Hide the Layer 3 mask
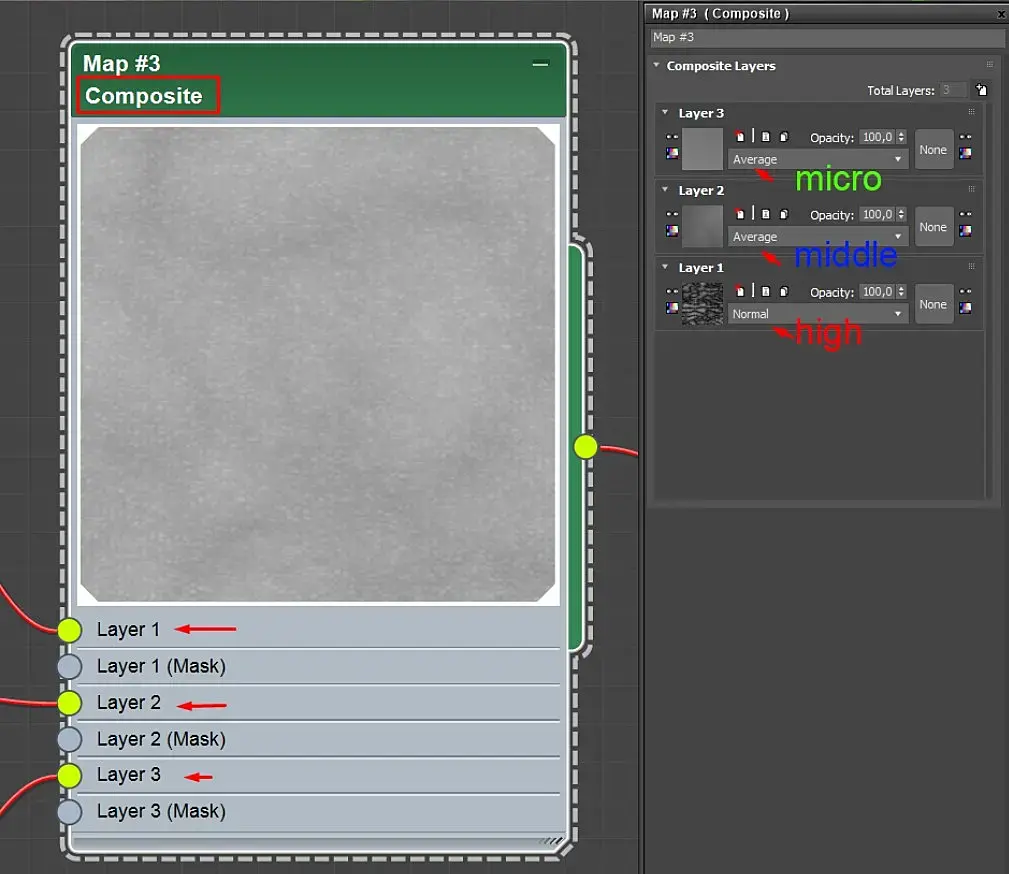 pos(965,136)
